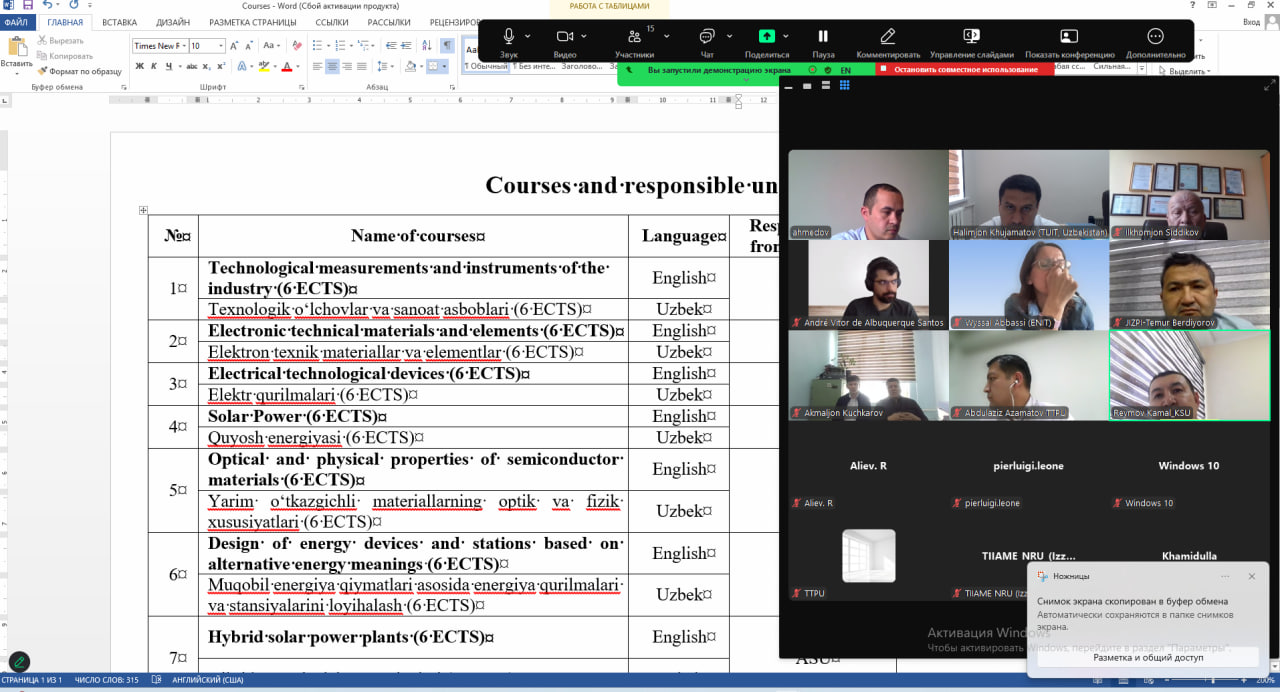Open the РАЗМЕТКА СТРАНИЦЫ tab
The width and height of the screenshot is (1280, 692).
[x=253, y=21]
